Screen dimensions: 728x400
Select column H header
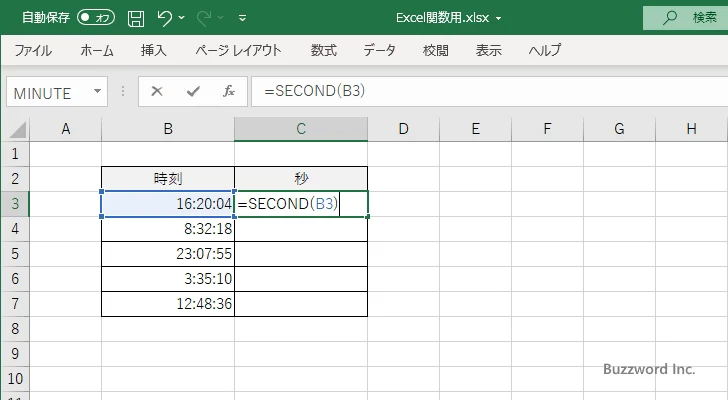(x=692, y=129)
